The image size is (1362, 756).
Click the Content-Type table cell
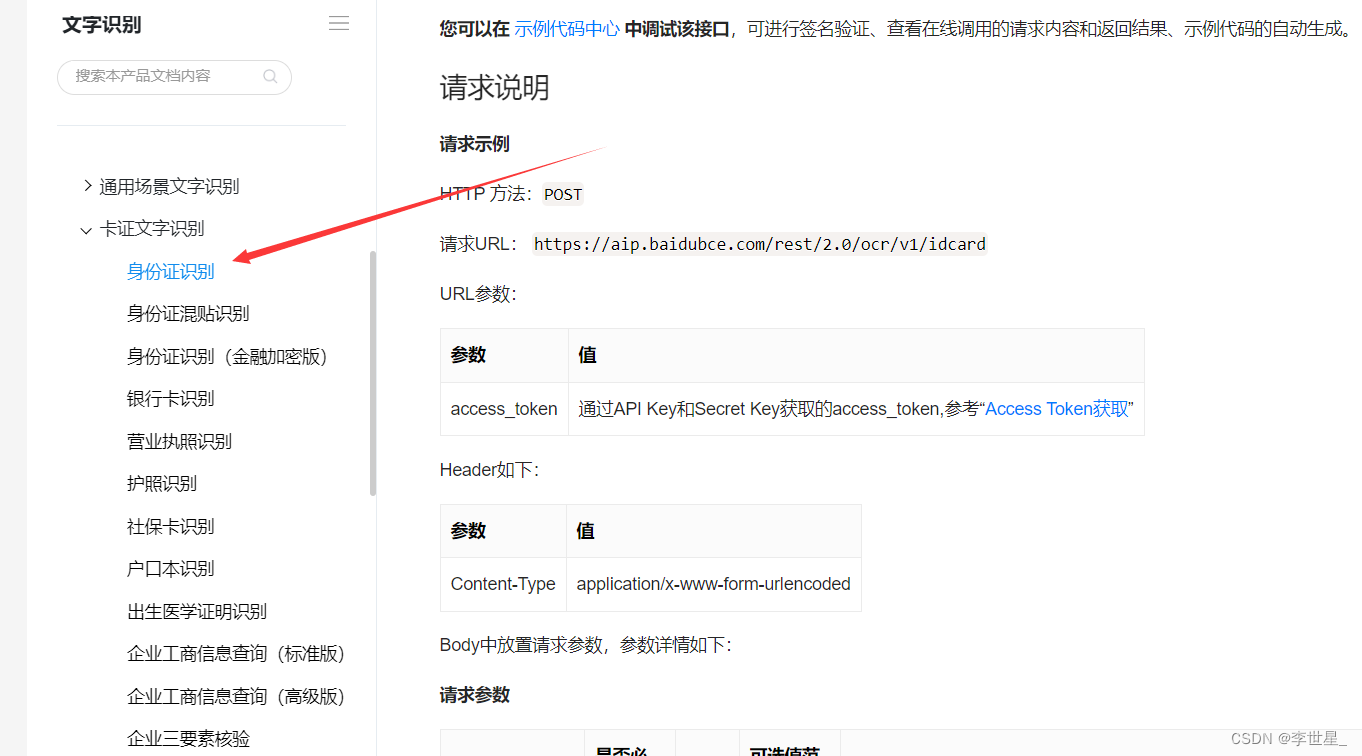click(x=503, y=584)
